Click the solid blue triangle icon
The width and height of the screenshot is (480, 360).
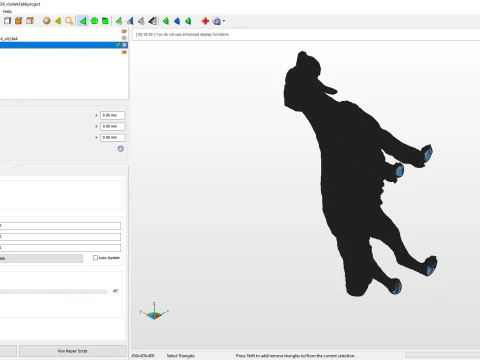click(177, 21)
